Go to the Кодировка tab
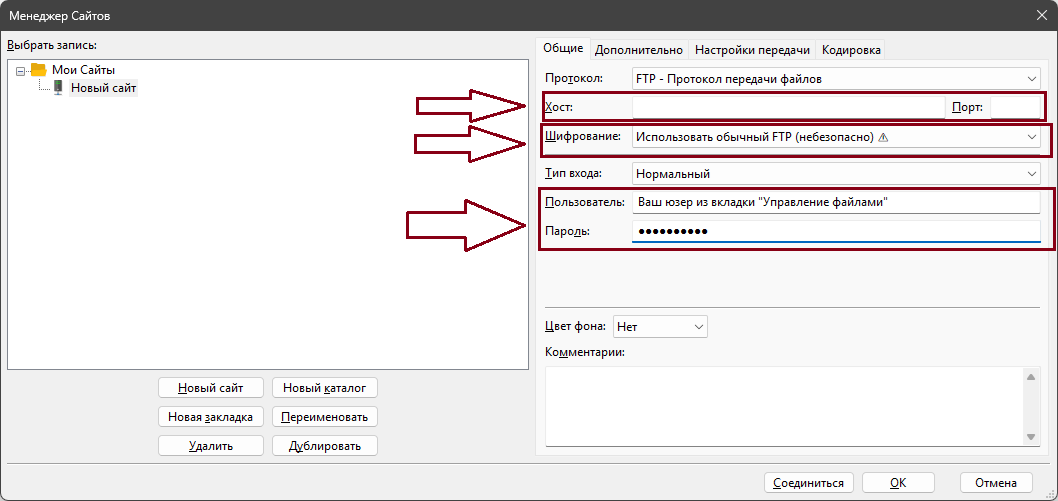 click(x=852, y=50)
